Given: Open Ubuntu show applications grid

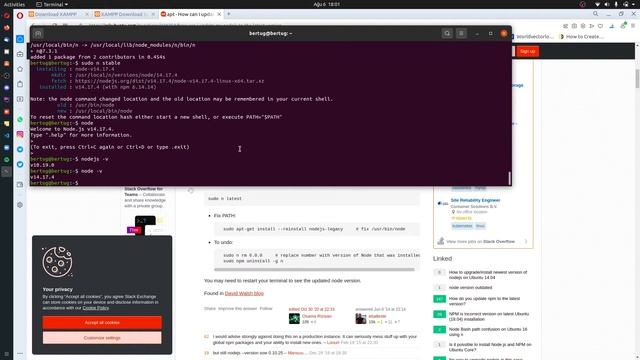Looking at the screenshot, I should [7, 354].
